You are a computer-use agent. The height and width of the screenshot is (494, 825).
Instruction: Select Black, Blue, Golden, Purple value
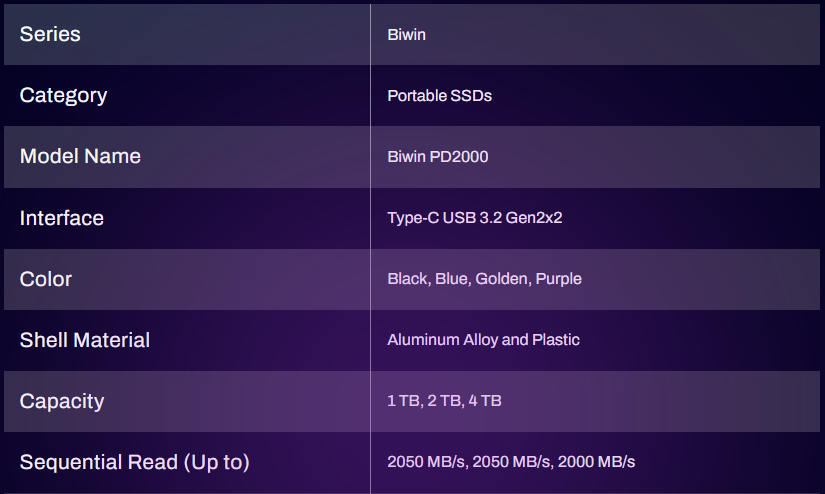[484, 279]
